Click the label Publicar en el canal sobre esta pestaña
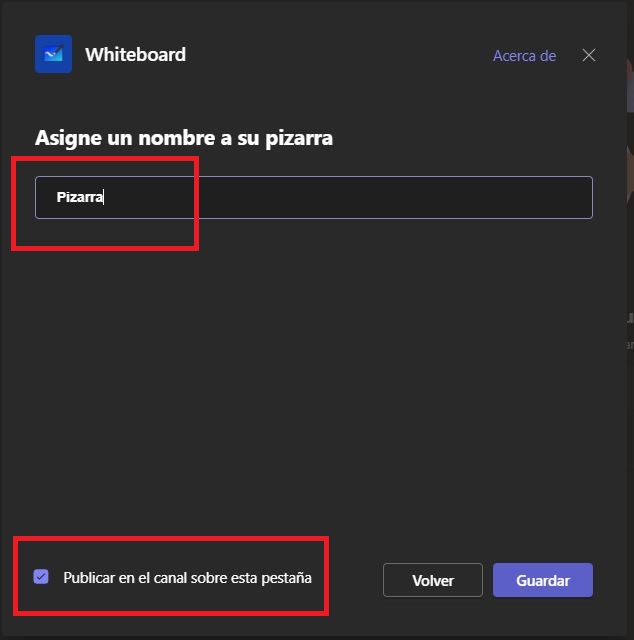The image size is (634, 640). pyautogui.click(x=187, y=578)
